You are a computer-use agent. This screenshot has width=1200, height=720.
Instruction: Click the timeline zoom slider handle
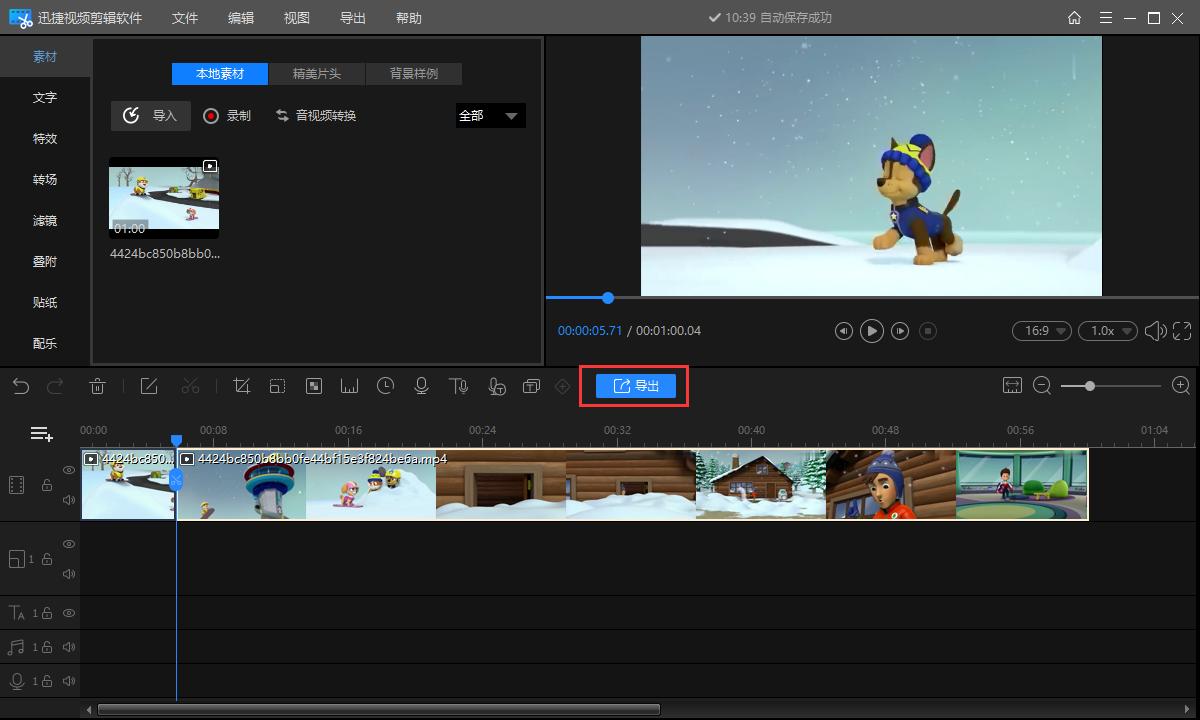1089,386
